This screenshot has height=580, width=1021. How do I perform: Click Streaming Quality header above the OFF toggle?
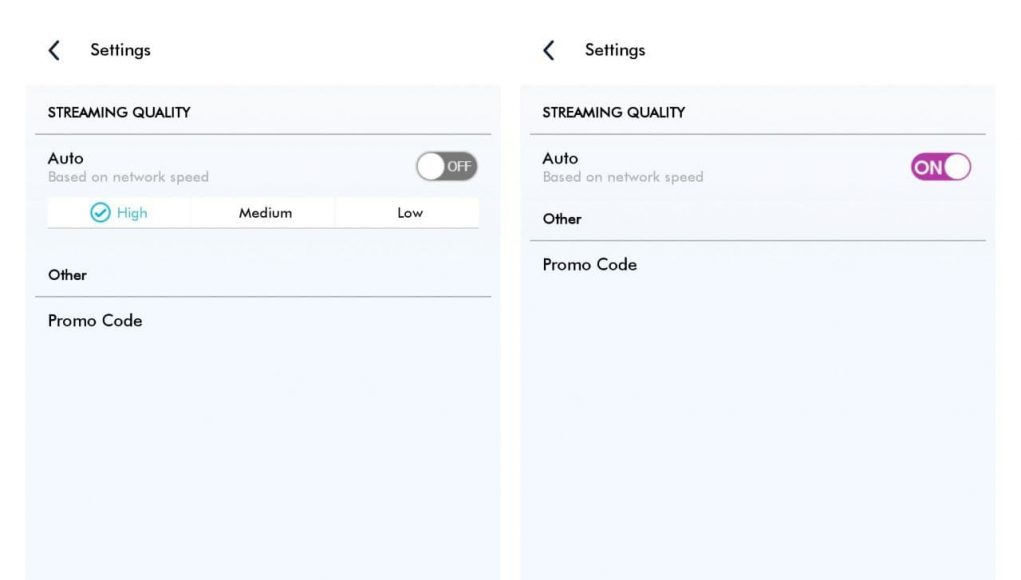pyautogui.click(x=119, y=112)
